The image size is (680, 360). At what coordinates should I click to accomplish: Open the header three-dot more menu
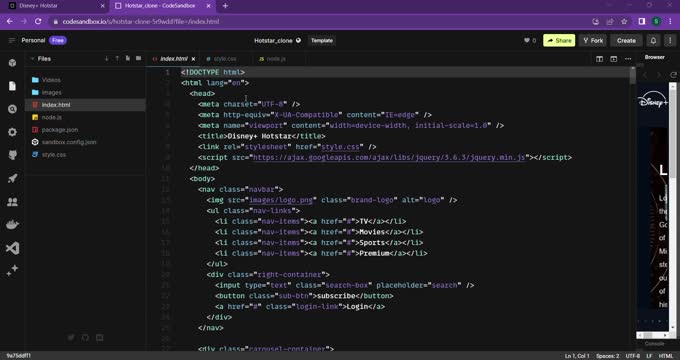(670, 40)
